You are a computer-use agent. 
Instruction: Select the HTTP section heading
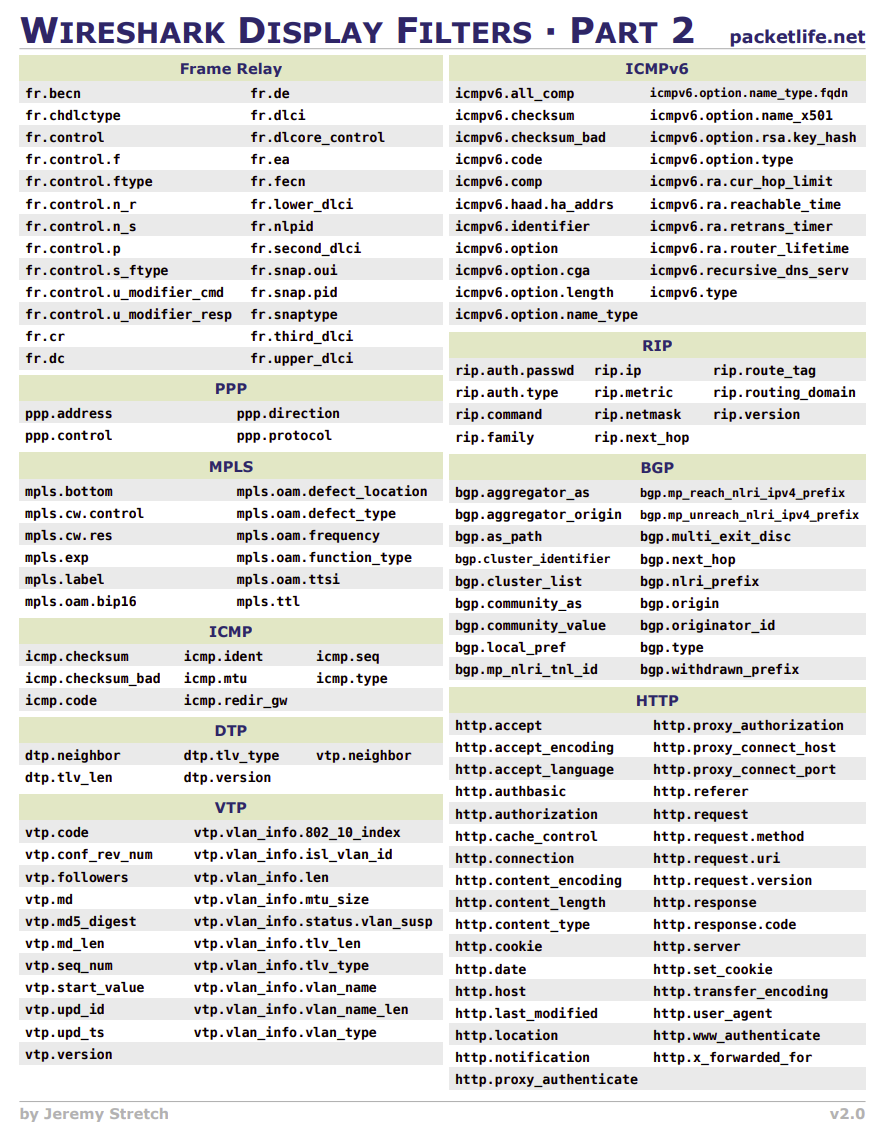[x=657, y=701]
